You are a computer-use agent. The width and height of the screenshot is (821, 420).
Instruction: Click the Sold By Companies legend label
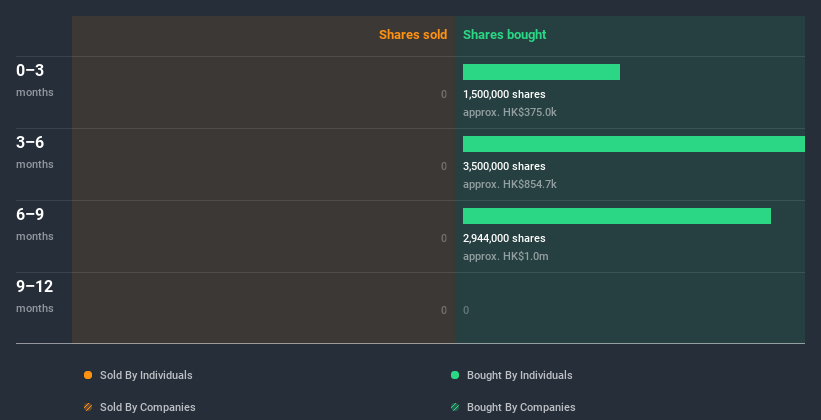tap(148, 407)
